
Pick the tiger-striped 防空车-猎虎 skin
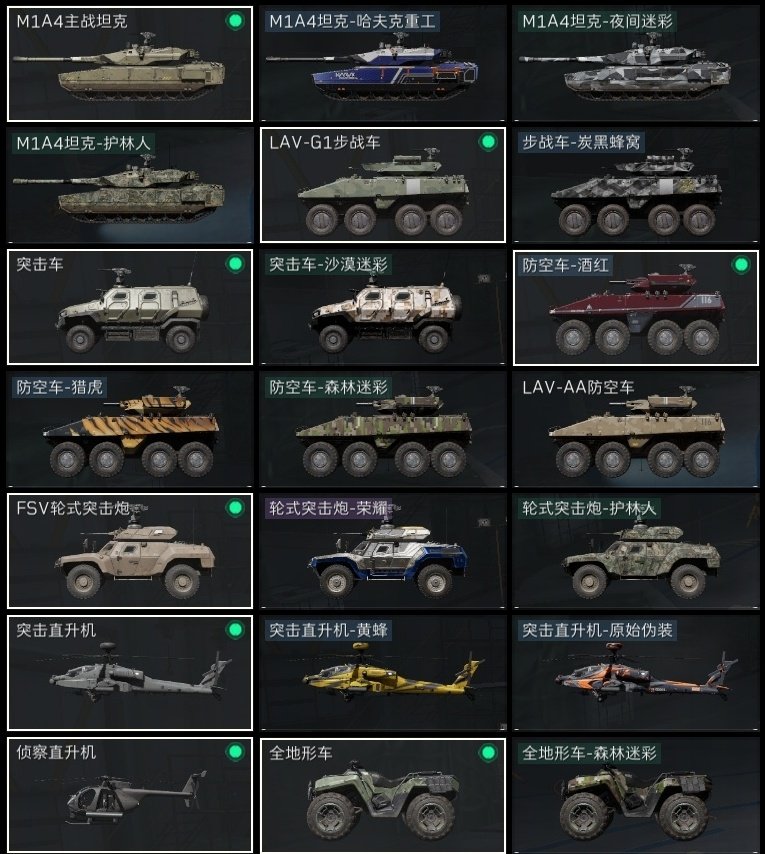130,429
